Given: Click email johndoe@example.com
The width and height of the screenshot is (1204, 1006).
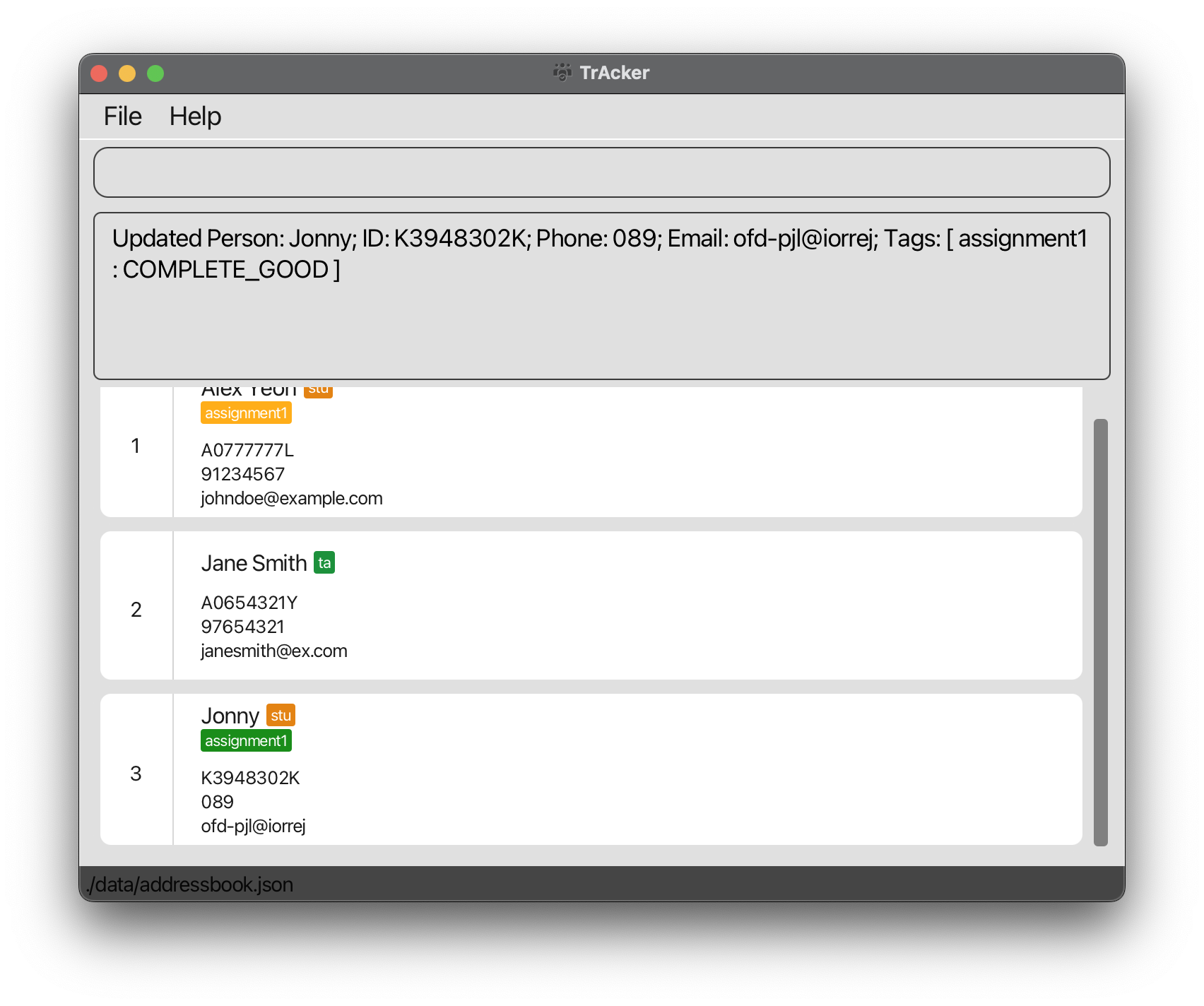Looking at the screenshot, I should (x=292, y=498).
